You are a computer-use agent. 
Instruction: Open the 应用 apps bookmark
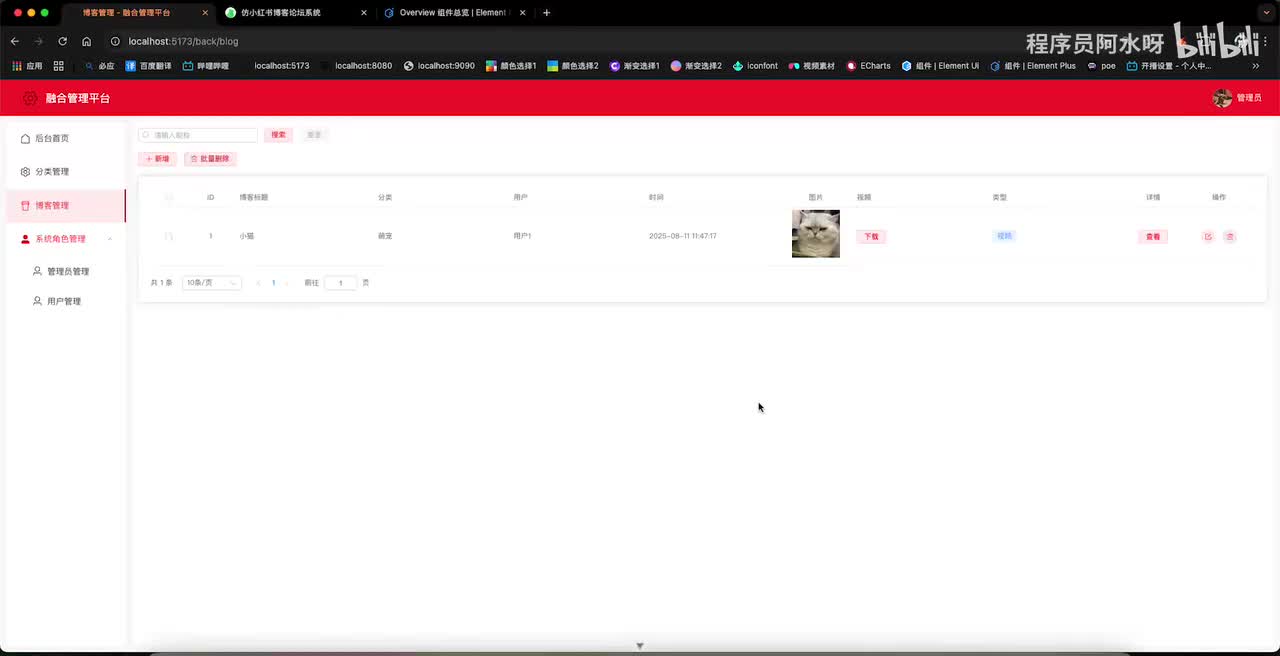coord(27,66)
